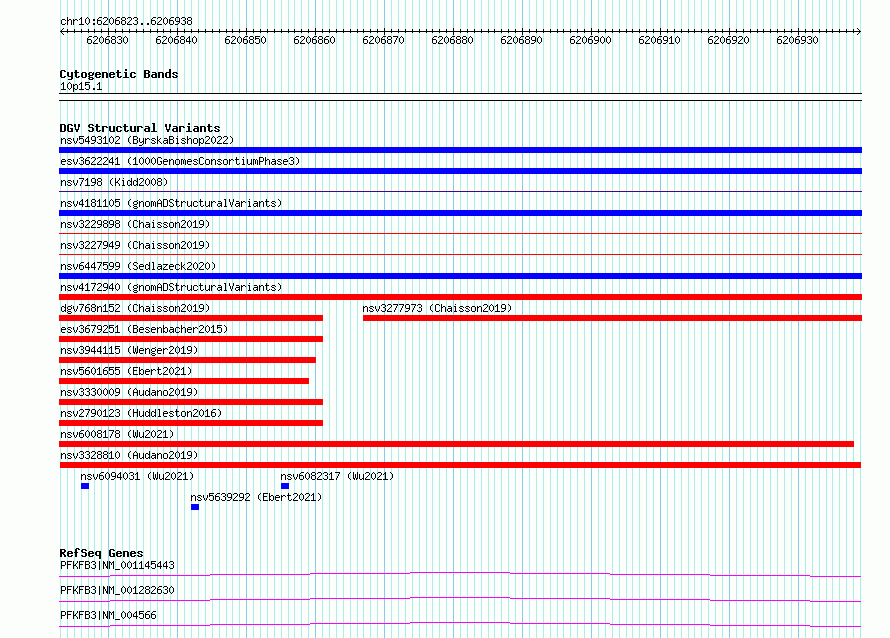This screenshot has height=638, width=890.
Task: Open nsv4172940 (gnomADStructuralVariants) label
Action: (171, 287)
